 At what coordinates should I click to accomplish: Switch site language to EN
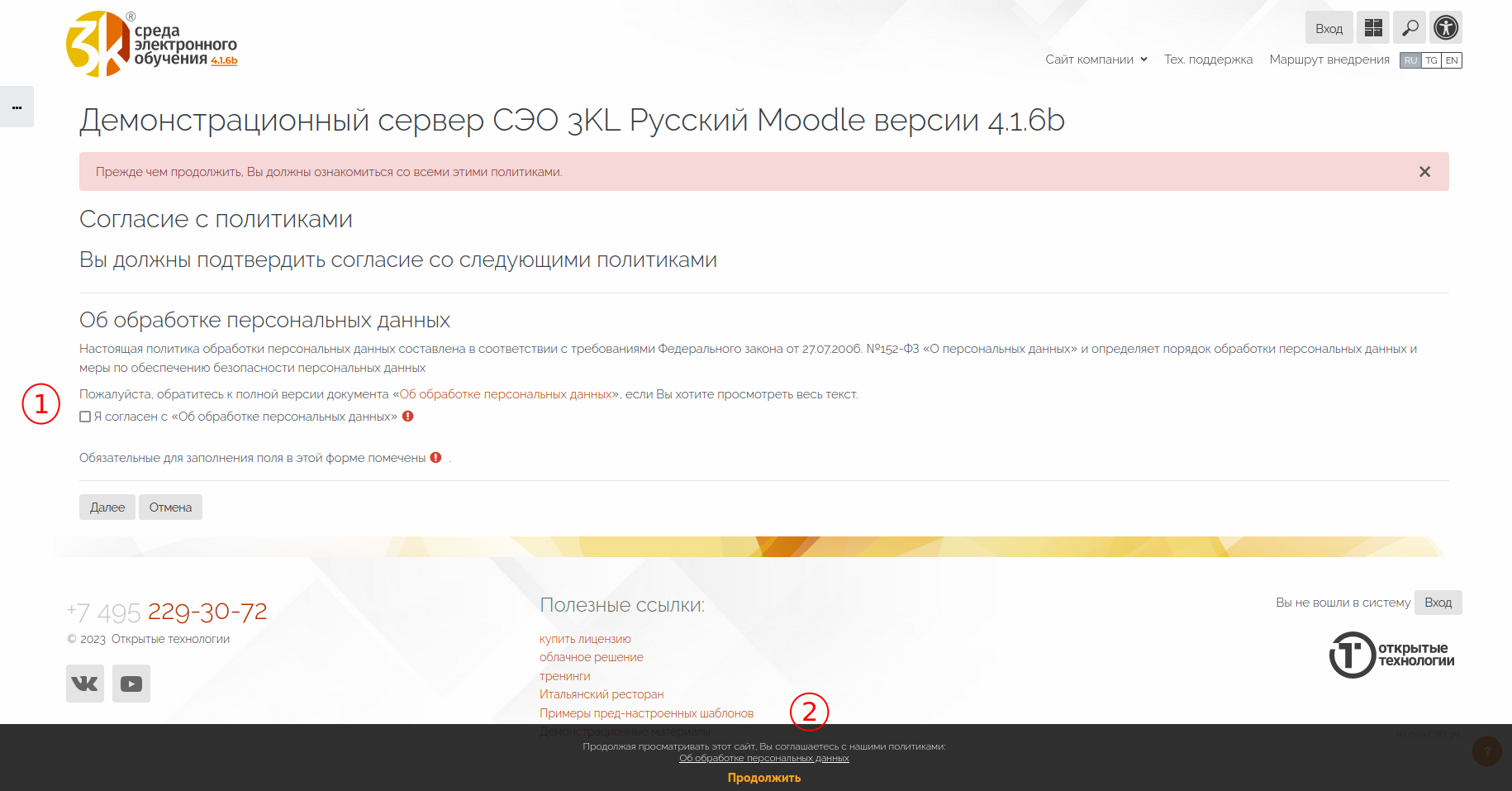tap(1452, 60)
